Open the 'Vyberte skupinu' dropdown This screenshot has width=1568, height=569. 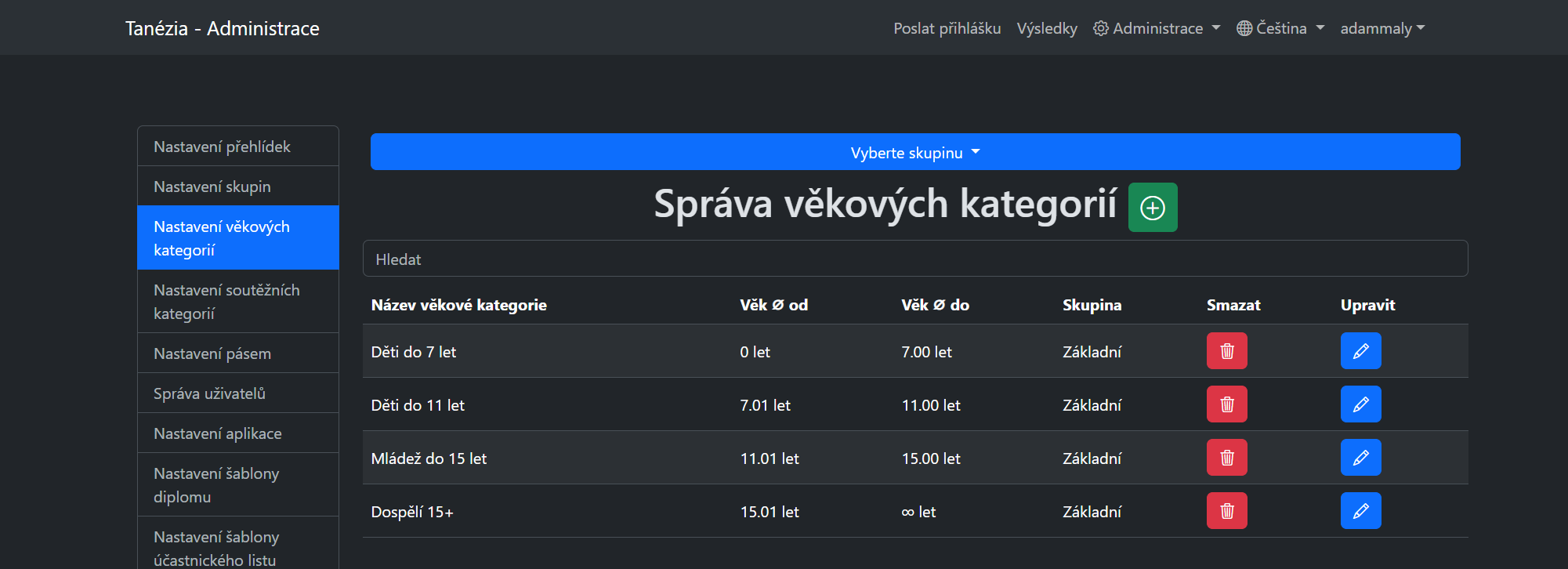pos(914,152)
